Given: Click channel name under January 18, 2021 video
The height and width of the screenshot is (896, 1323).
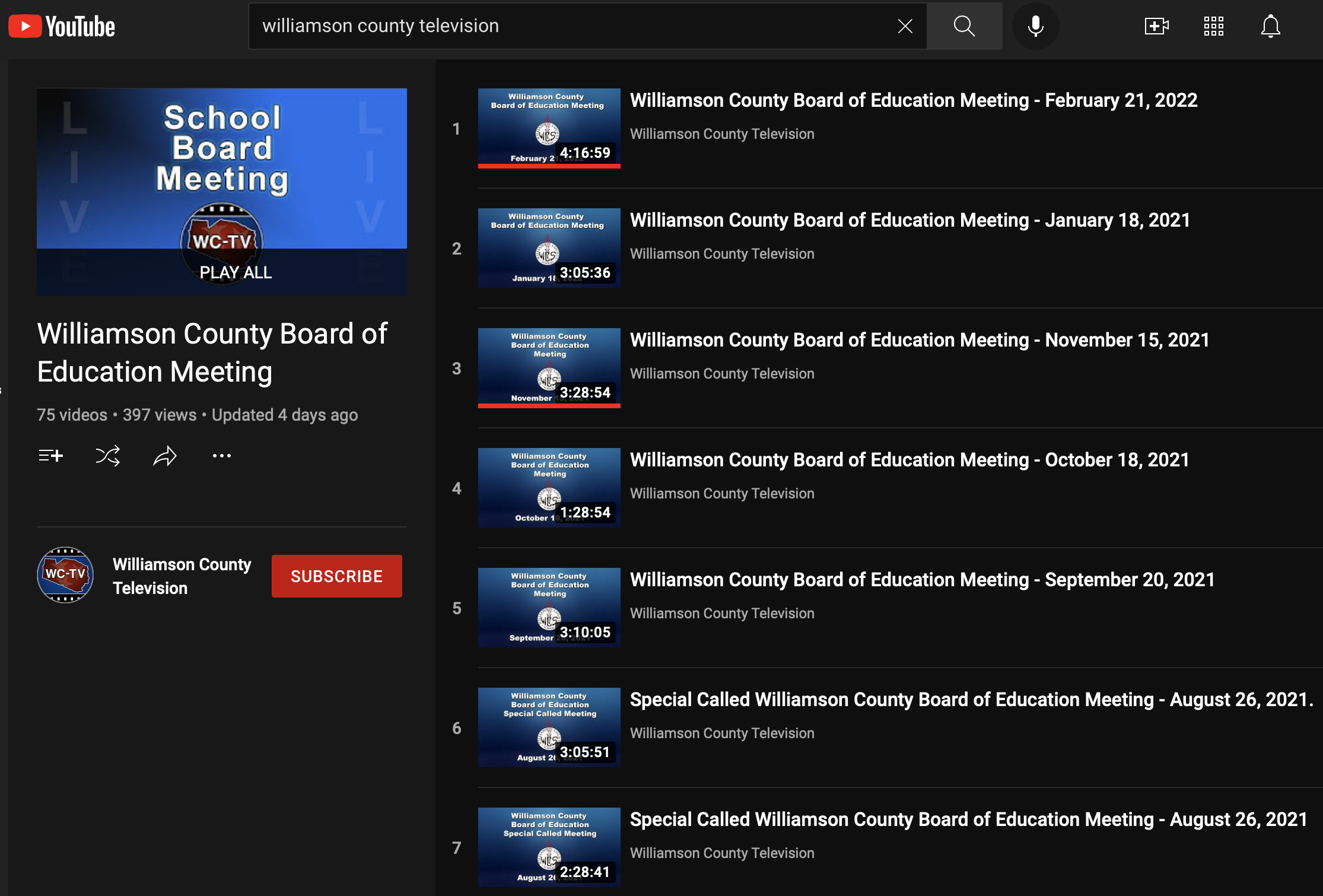Looking at the screenshot, I should tap(722, 254).
